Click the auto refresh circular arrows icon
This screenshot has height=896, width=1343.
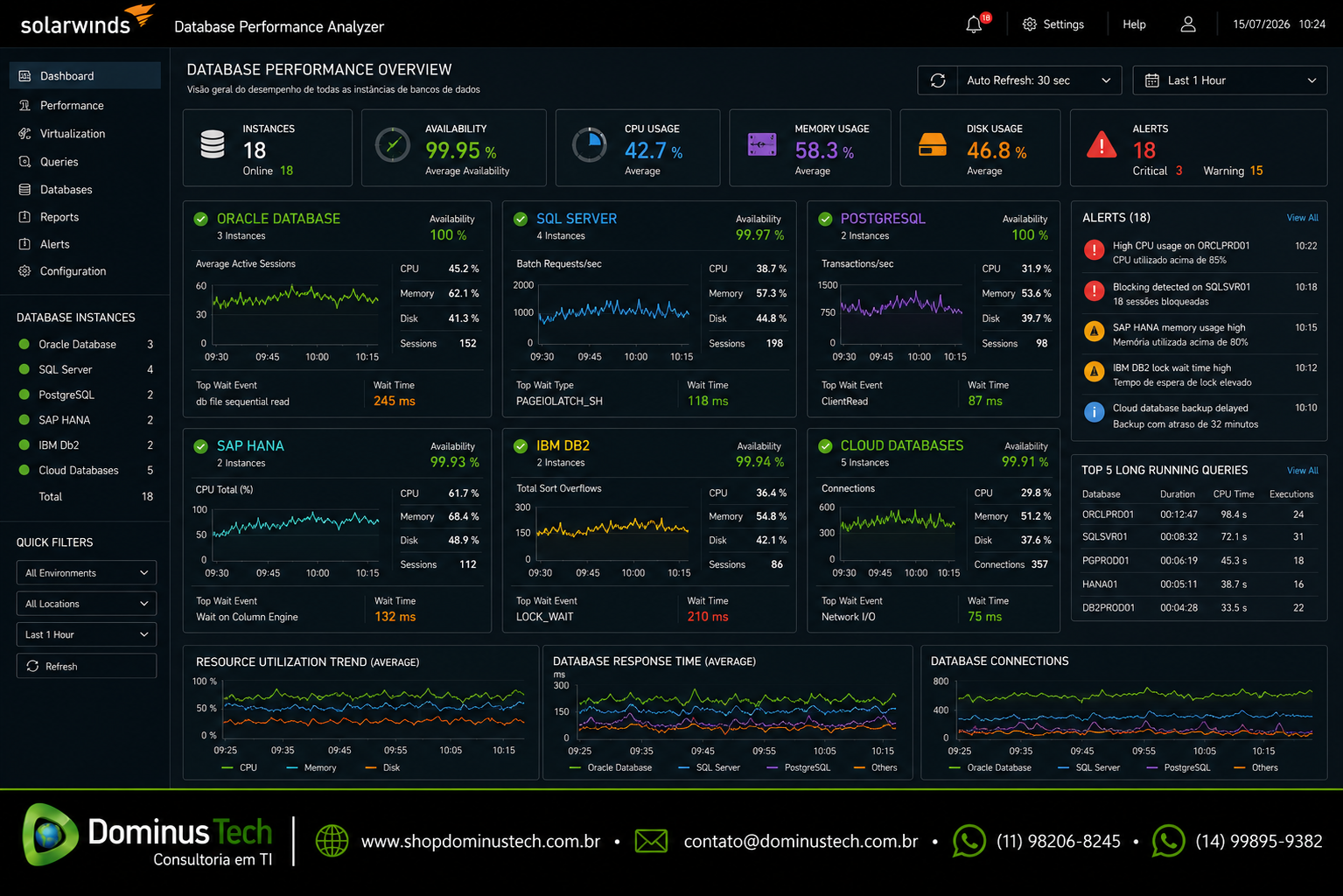click(x=938, y=80)
